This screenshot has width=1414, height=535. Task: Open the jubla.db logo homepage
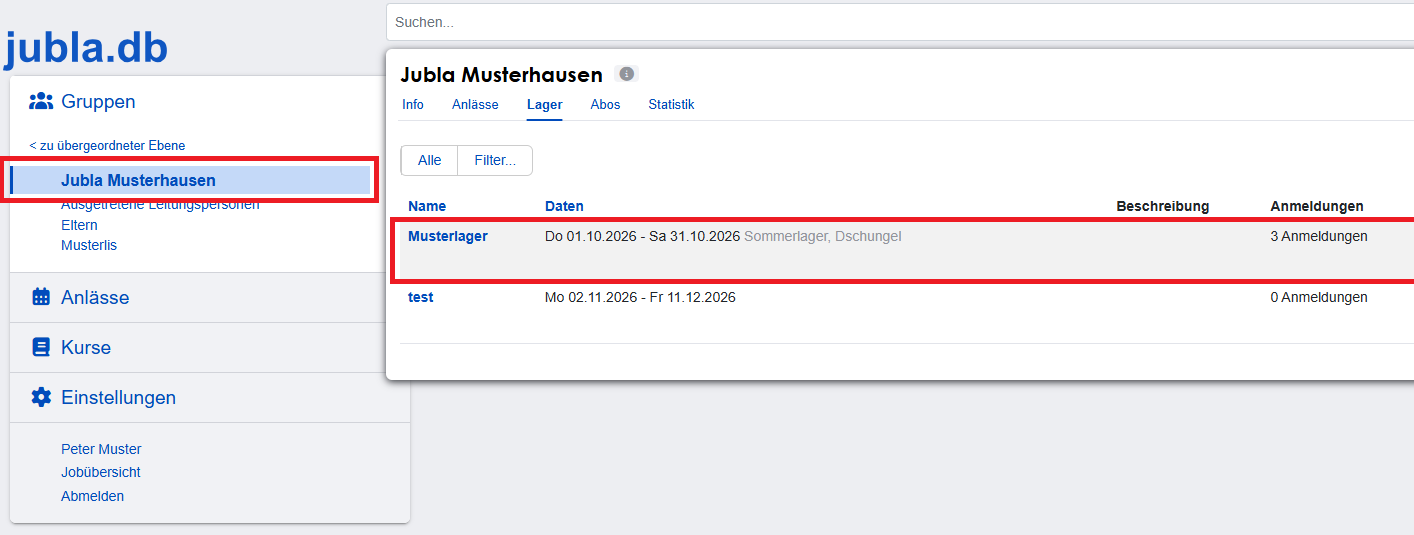point(86,47)
